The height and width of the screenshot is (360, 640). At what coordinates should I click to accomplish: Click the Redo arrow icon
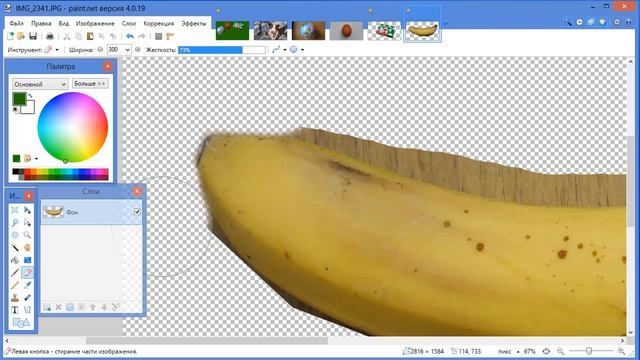tap(142, 36)
